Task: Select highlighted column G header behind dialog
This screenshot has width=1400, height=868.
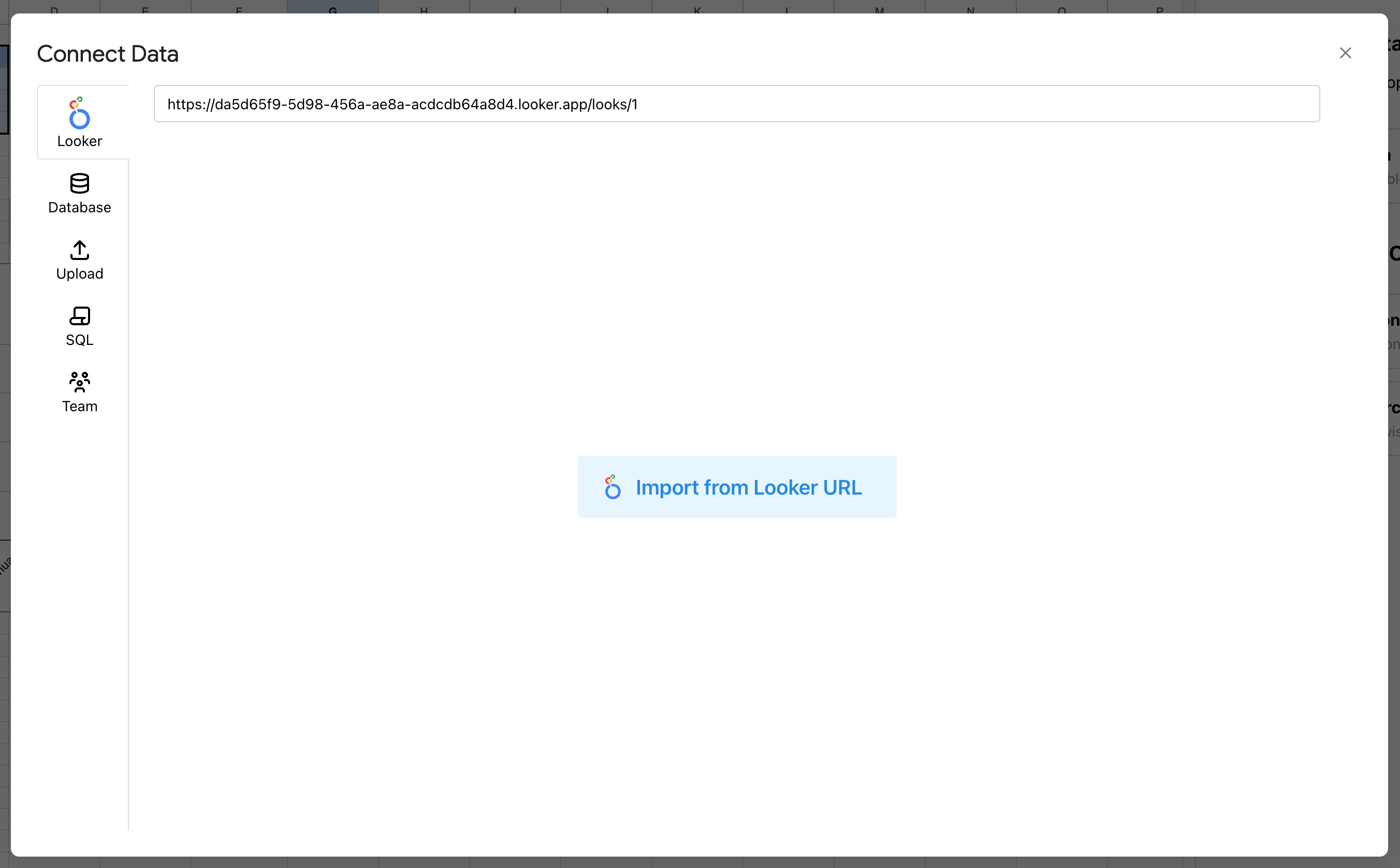Action: [332, 7]
